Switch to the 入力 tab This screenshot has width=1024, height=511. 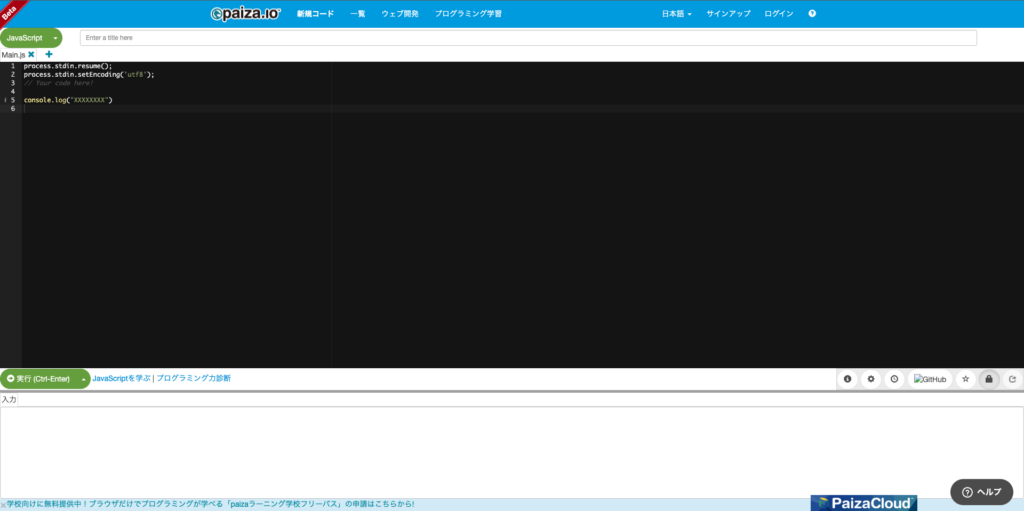[x=9, y=399]
